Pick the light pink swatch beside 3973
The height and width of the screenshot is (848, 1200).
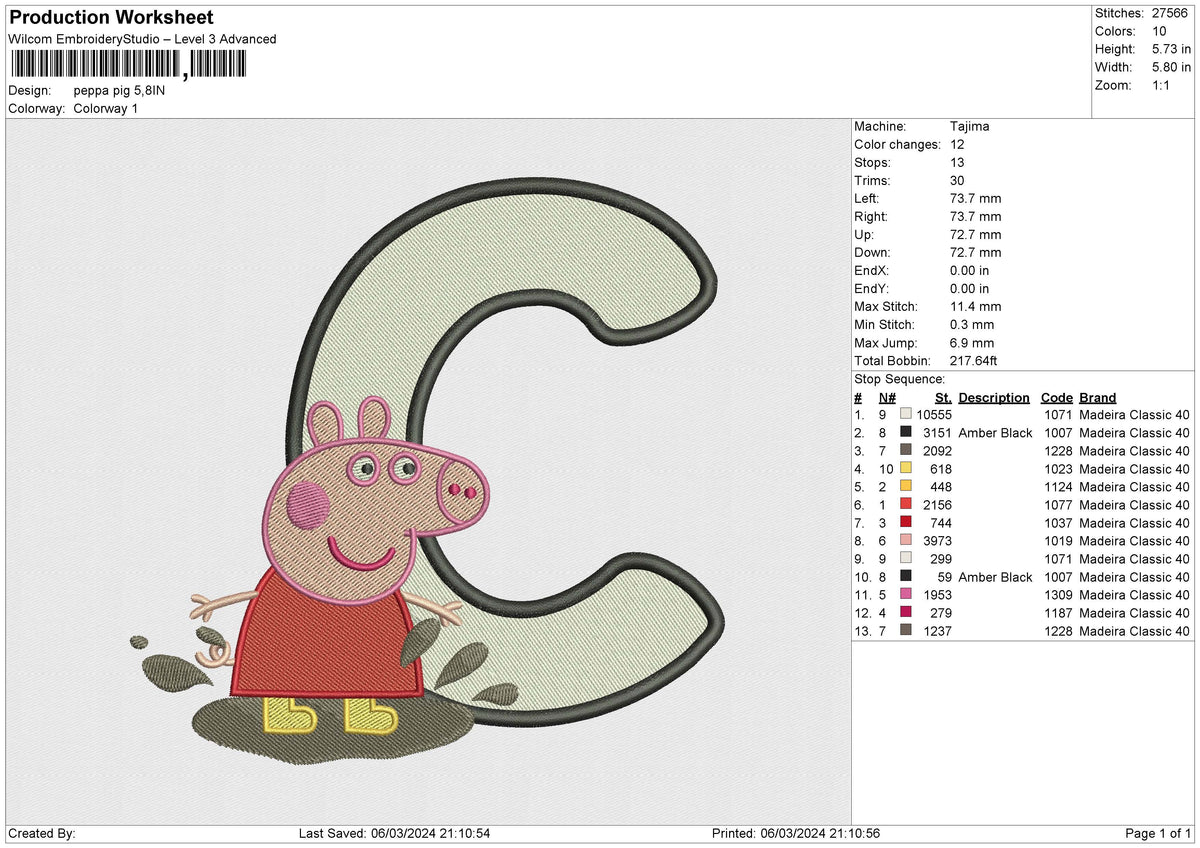(x=906, y=540)
